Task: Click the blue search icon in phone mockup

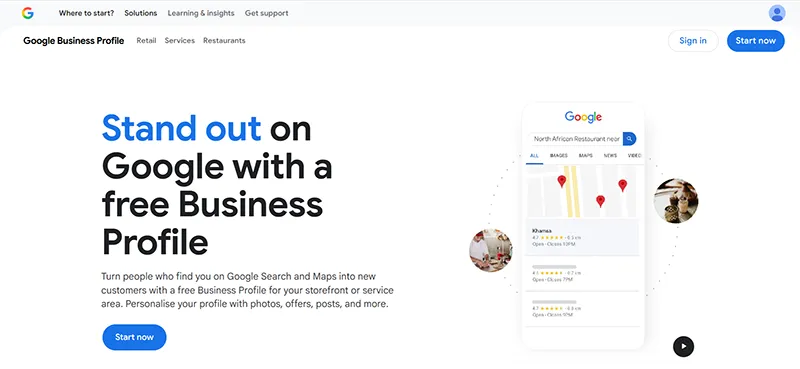Action: click(630, 138)
